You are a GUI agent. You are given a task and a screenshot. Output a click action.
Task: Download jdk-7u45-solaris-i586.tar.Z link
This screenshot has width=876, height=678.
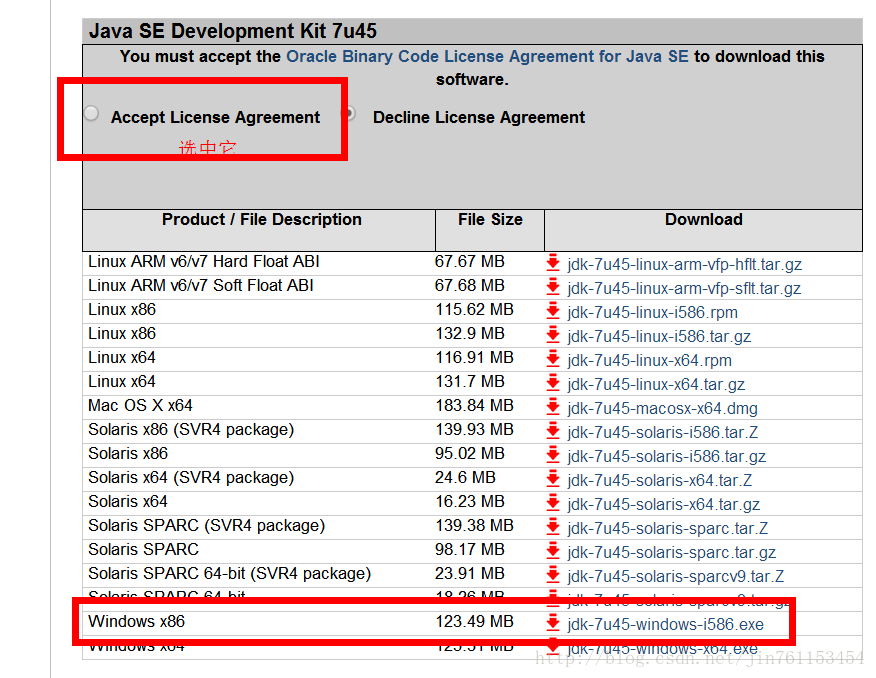pyautogui.click(x=663, y=432)
